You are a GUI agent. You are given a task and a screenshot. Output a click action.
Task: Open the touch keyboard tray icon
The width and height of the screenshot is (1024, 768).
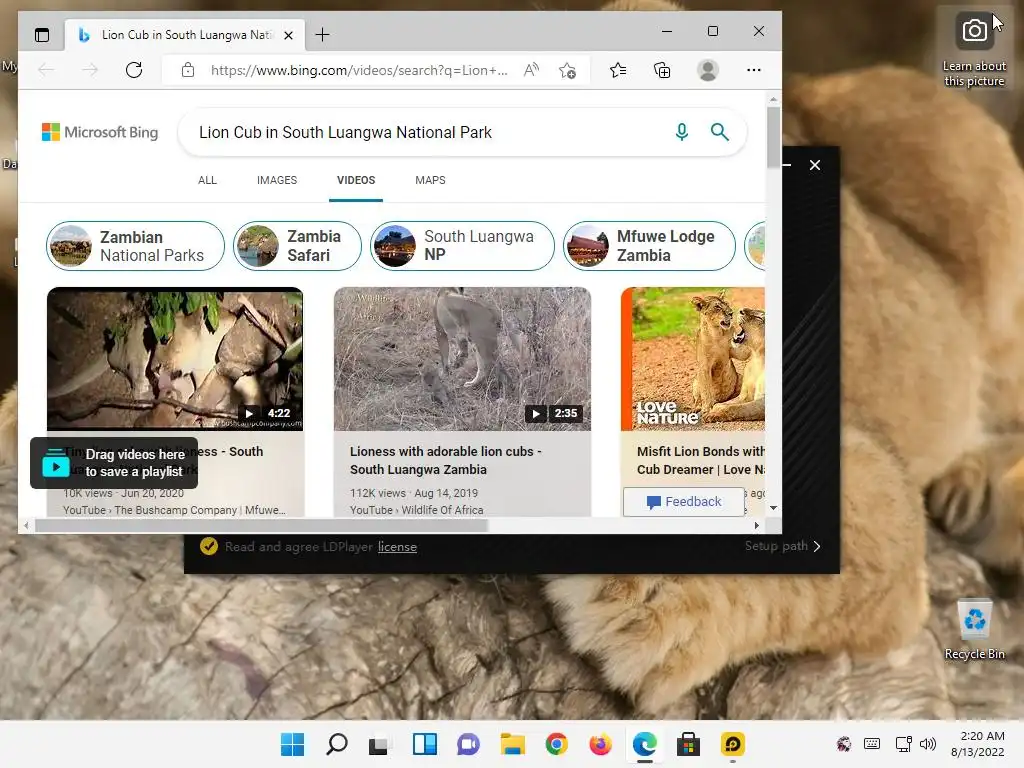tap(872, 744)
